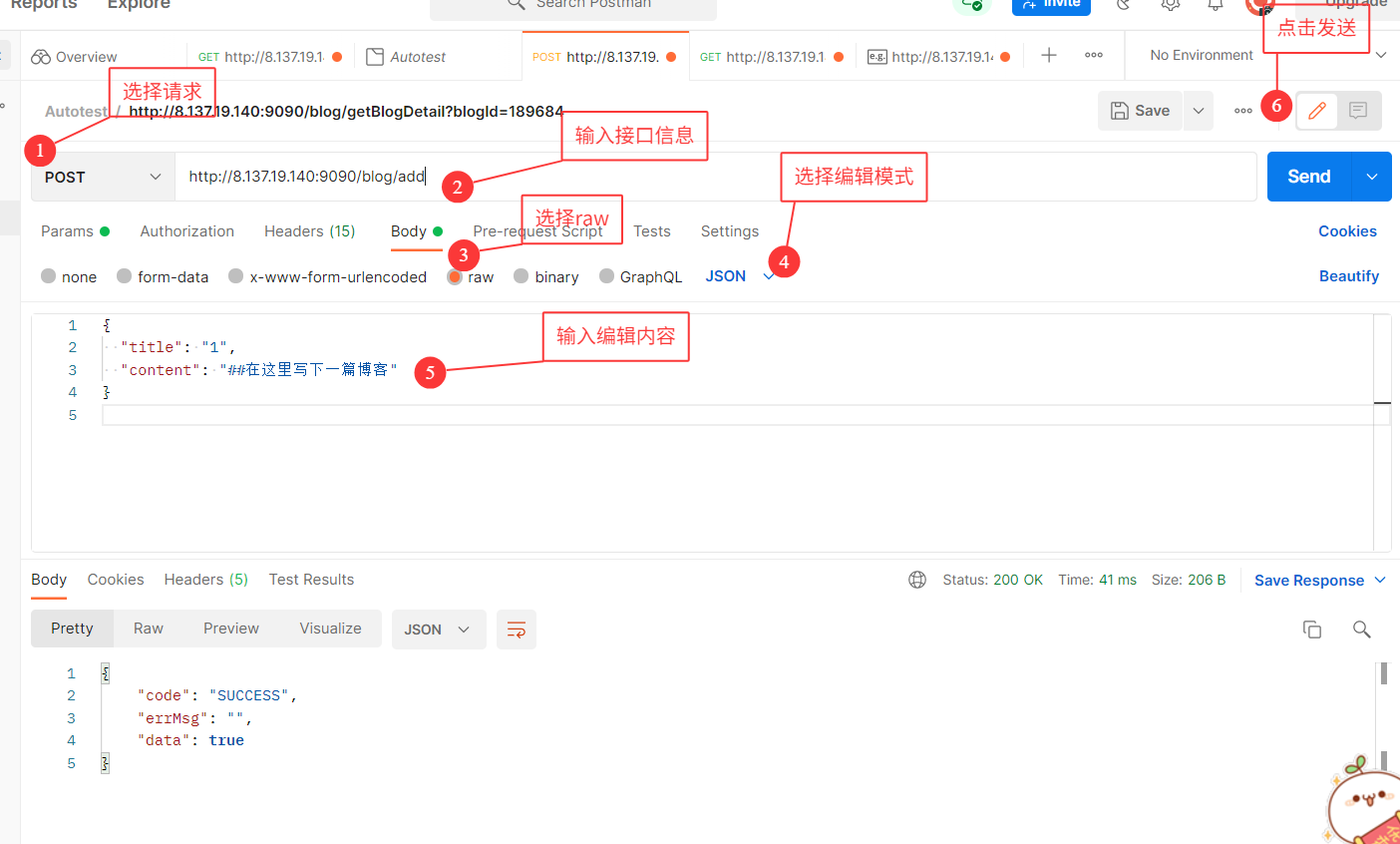Click the Time: 41 ms text

coord(1097,580)
